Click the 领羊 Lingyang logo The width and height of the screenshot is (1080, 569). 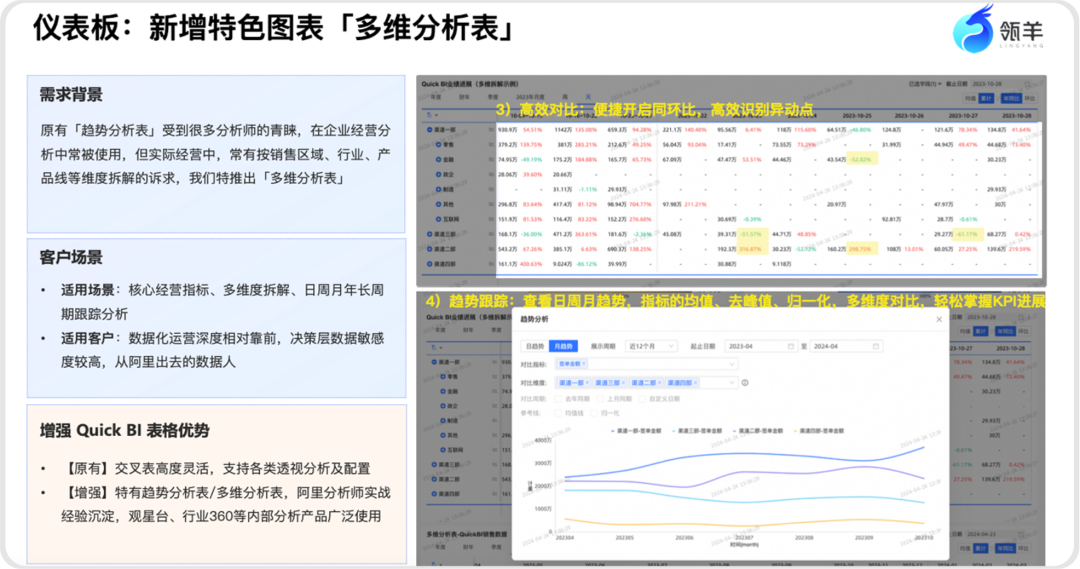pyautogui.click(x=999, y=29)
